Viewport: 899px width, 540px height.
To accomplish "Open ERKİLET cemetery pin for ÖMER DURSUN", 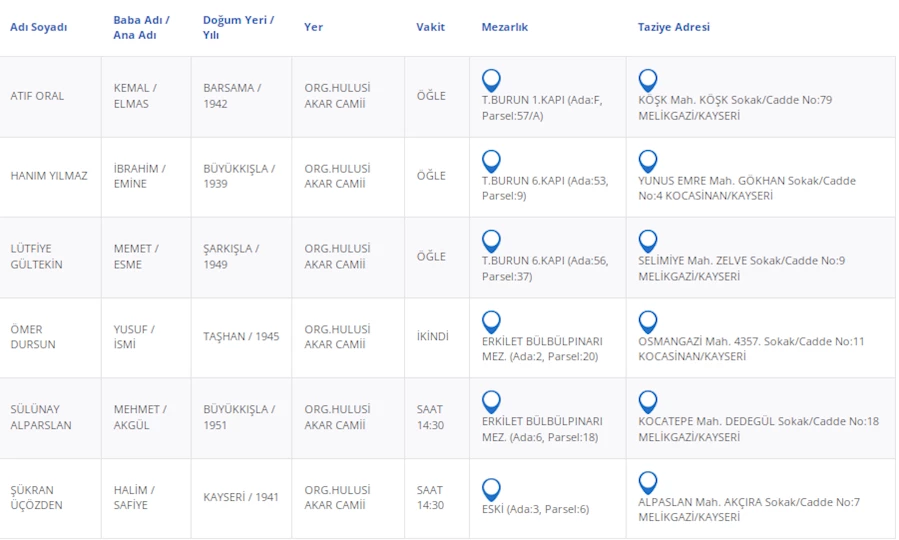I will (x=491, y=322).
